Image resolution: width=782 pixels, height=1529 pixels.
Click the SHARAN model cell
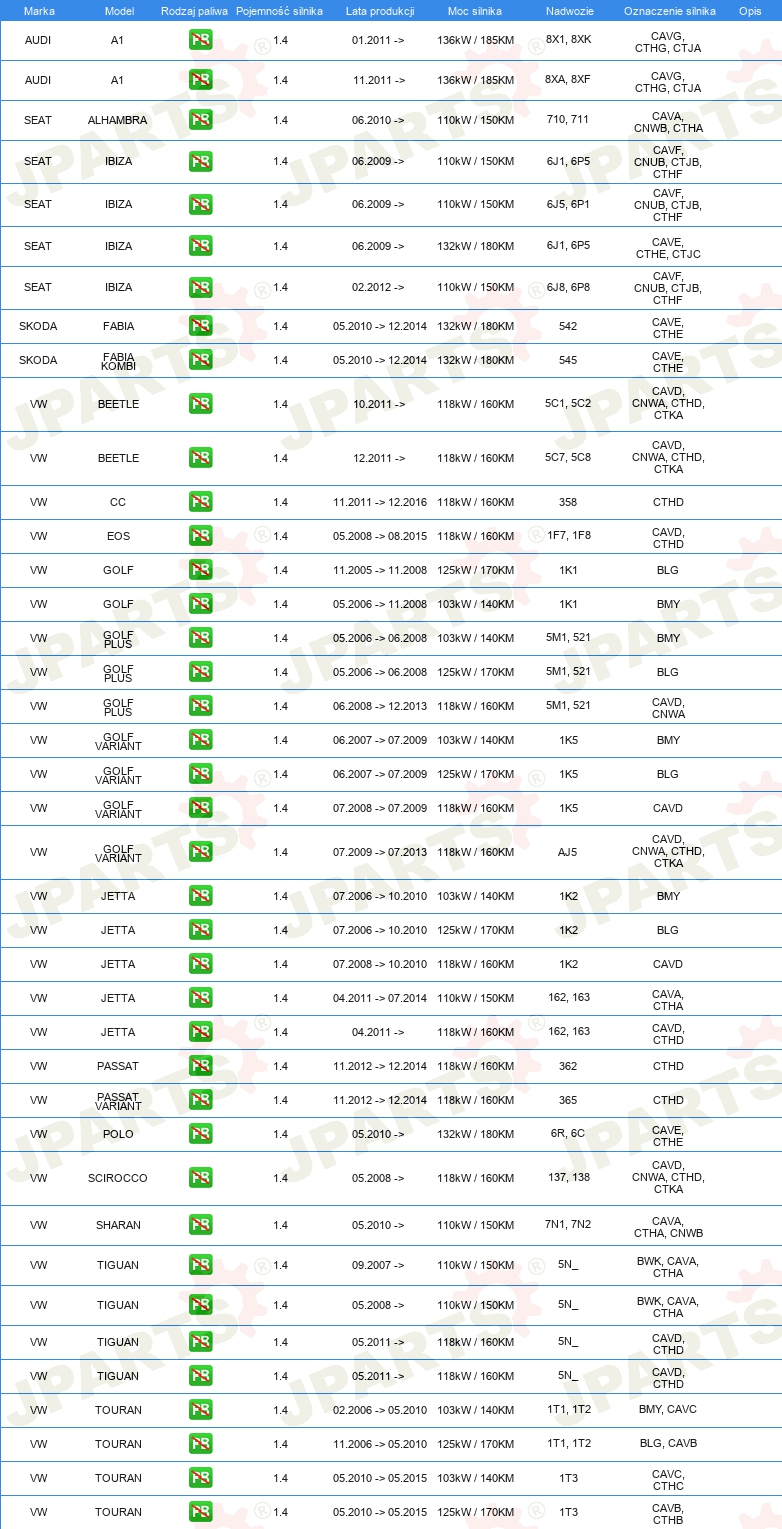coord(118,1225)
